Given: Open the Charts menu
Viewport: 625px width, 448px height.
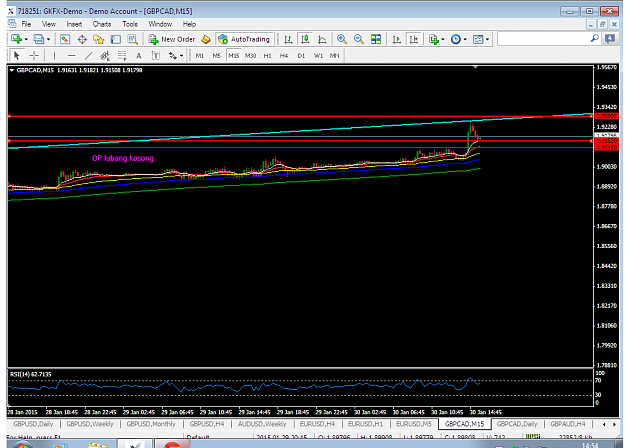Looking at the screenshot, I should pos(102,24).
